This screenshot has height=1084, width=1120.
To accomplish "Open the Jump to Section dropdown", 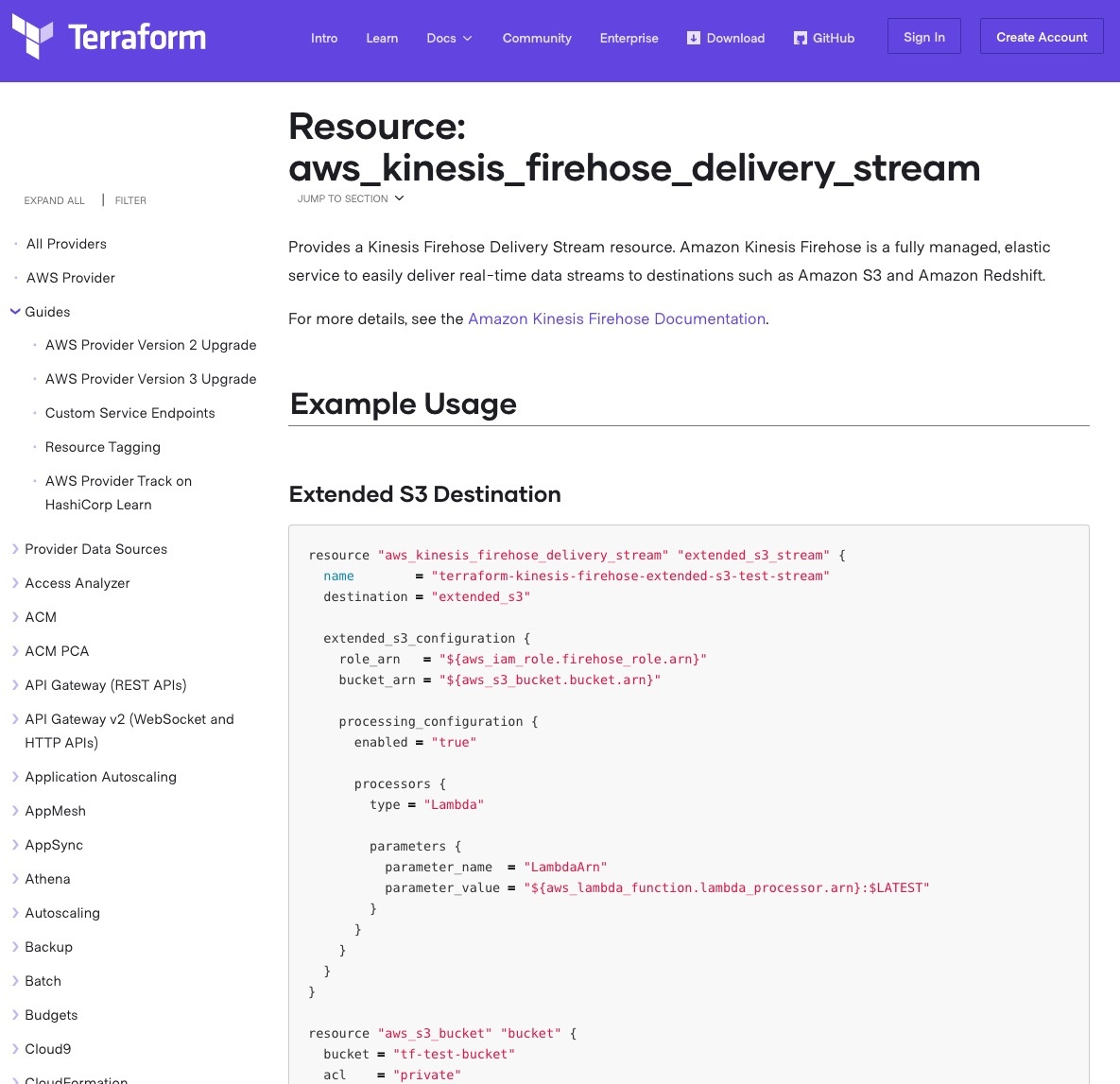I will [351, 198].
